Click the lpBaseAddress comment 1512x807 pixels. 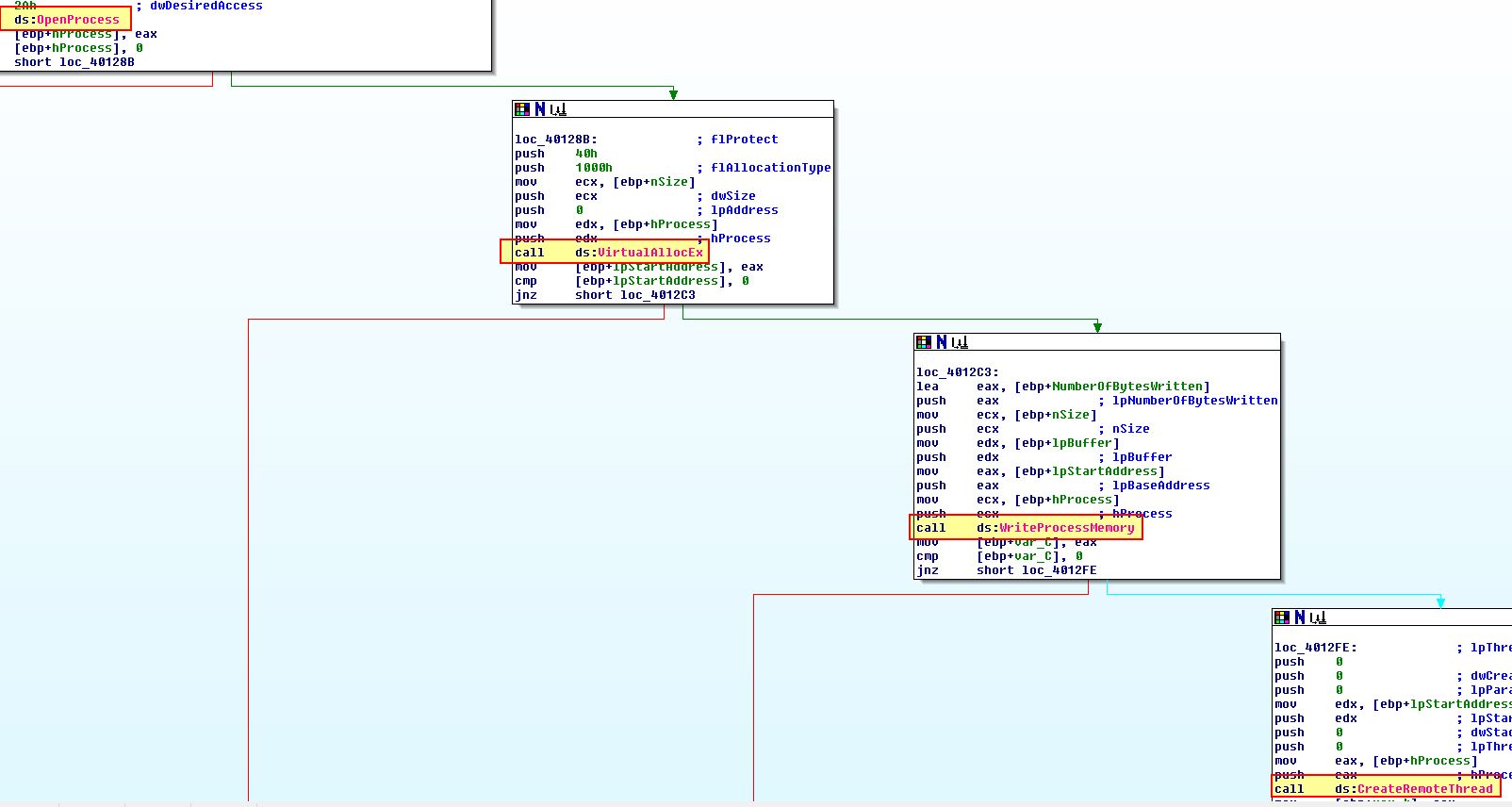click(x=1160, y=486)
